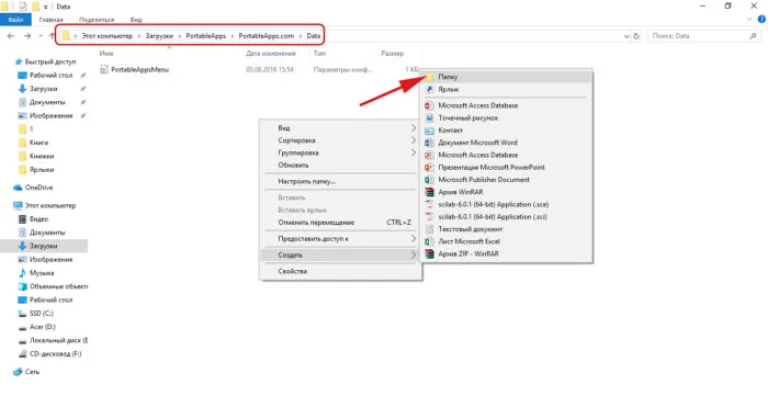The height and width of the screenshot is (396, 768).
Task: Open Музыка music folder in sidebar
Action: click(x=36, y=273)
